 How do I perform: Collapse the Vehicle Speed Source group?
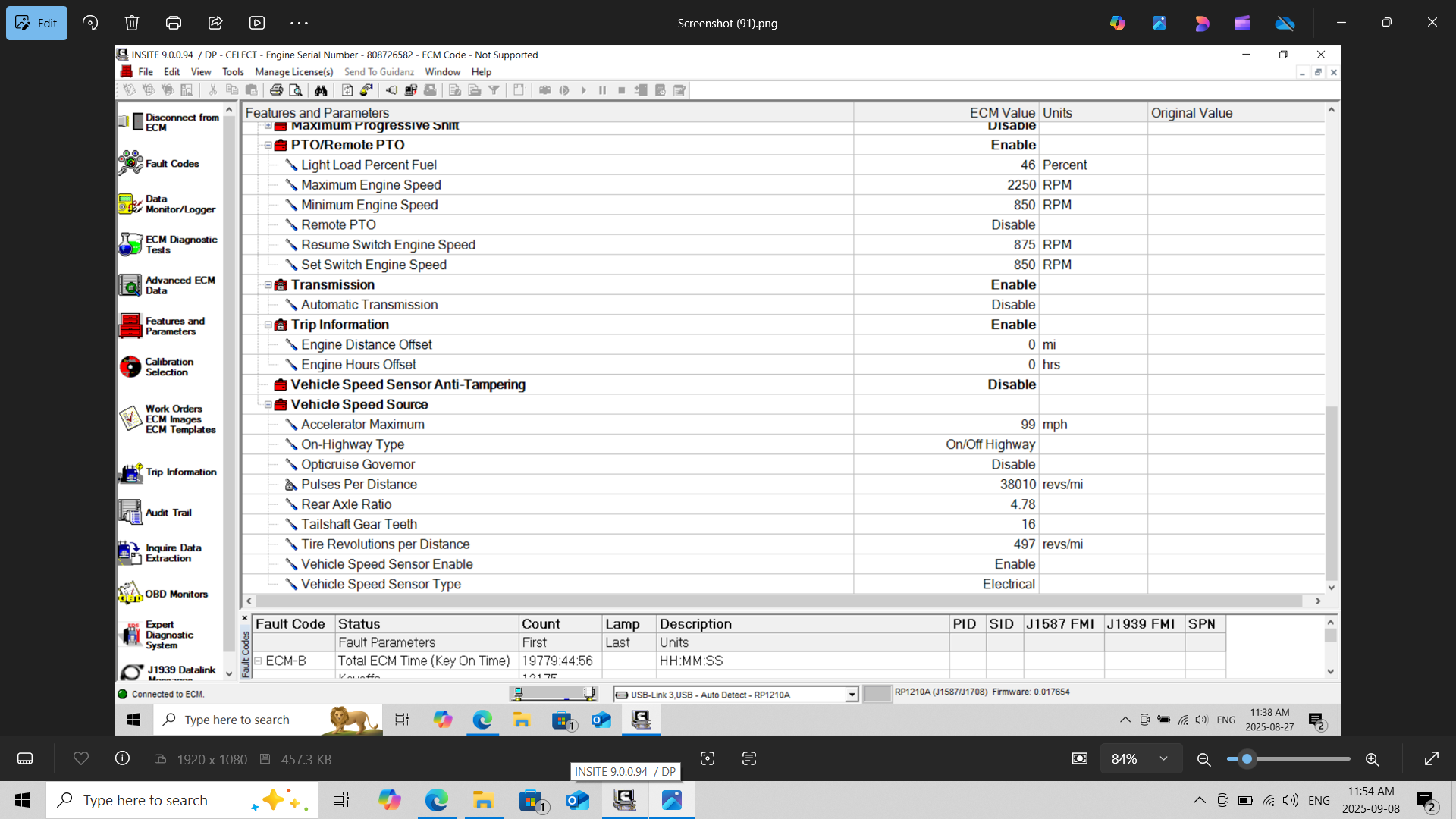(268, 405)
